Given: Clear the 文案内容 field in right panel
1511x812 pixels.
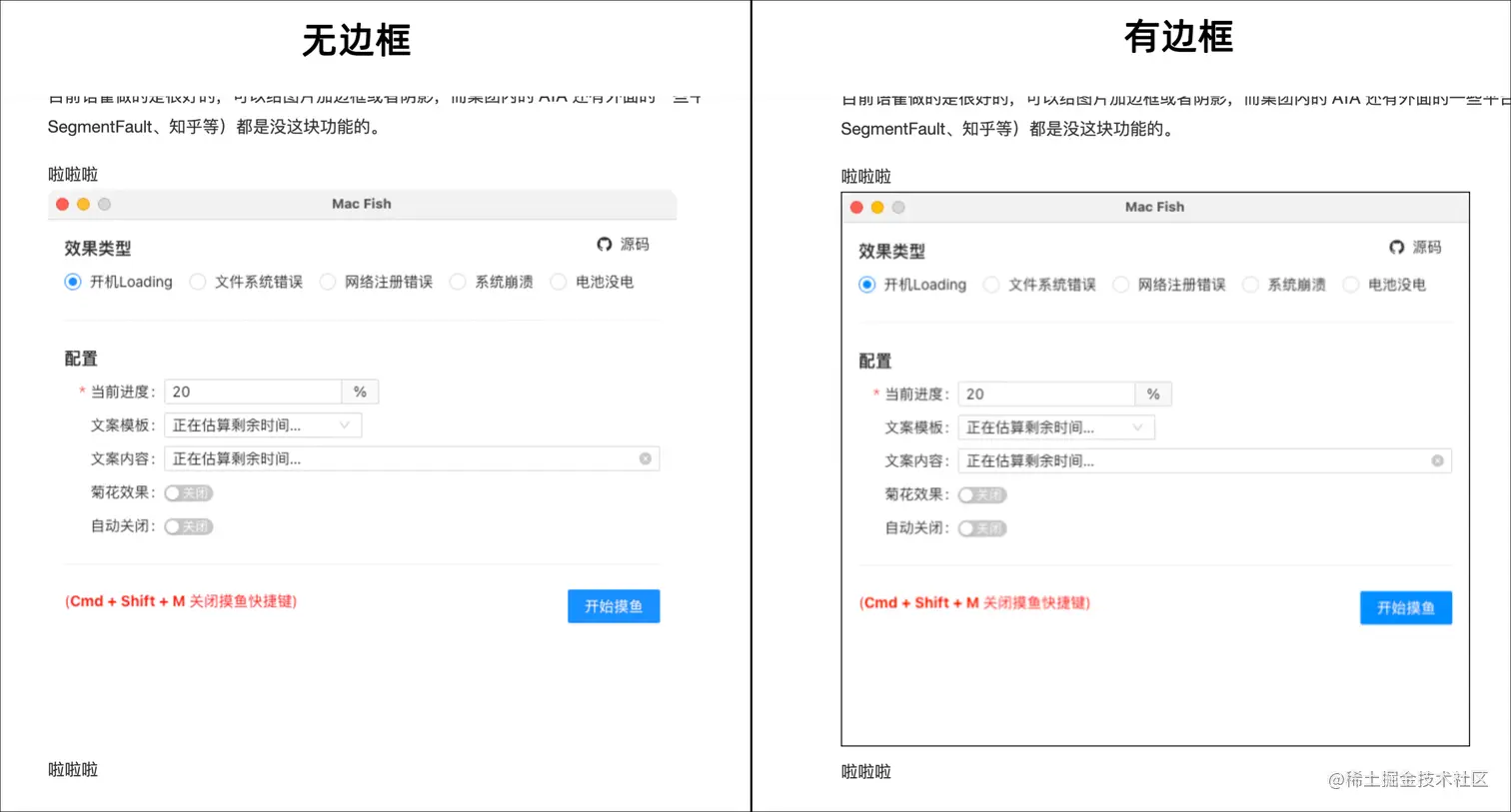Looking at the screenshot, I should (x=1437, y=461).
